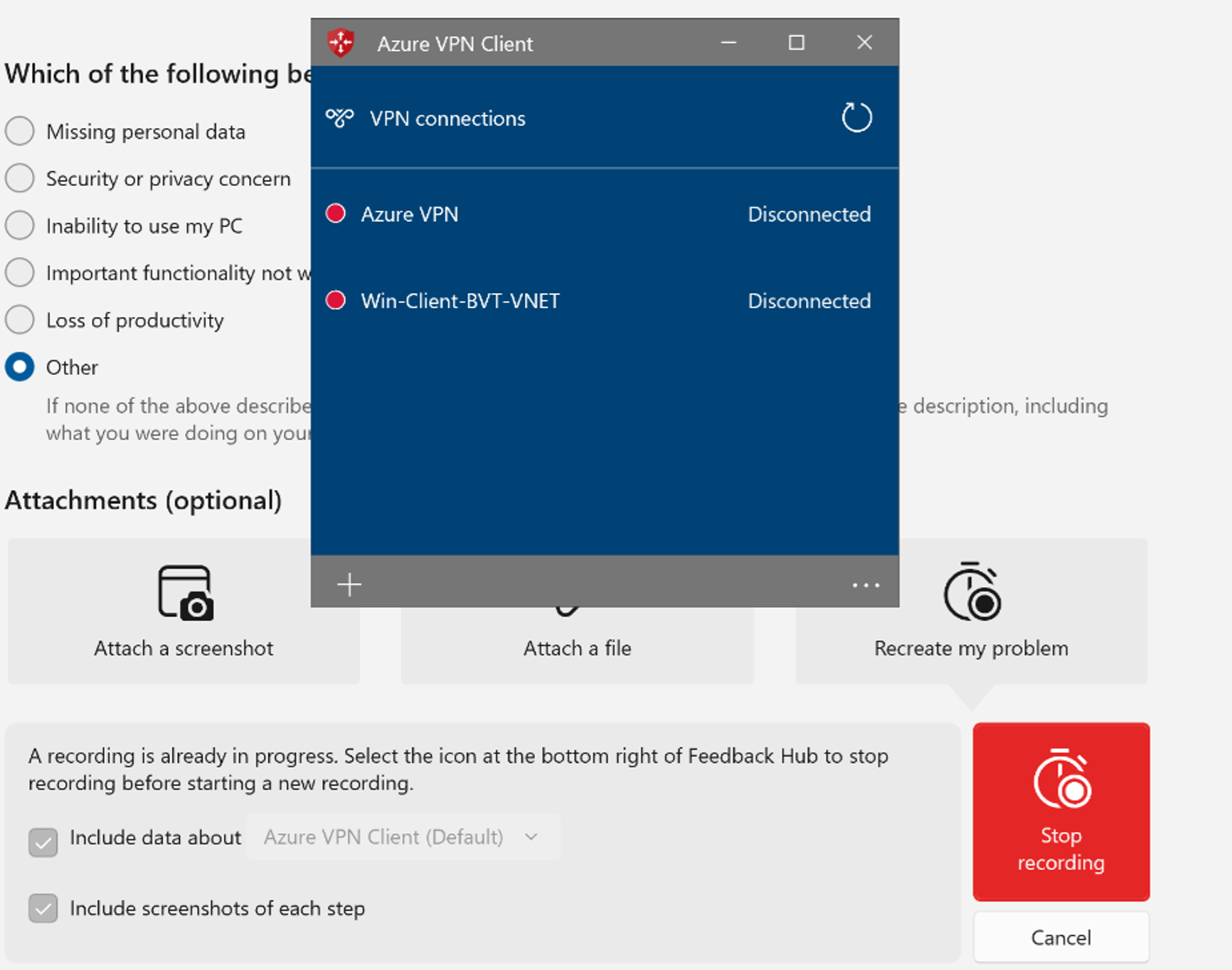Click the stop recording stopwatch icon
Screen dimensions: 1232x970
tap(1061, 778)
